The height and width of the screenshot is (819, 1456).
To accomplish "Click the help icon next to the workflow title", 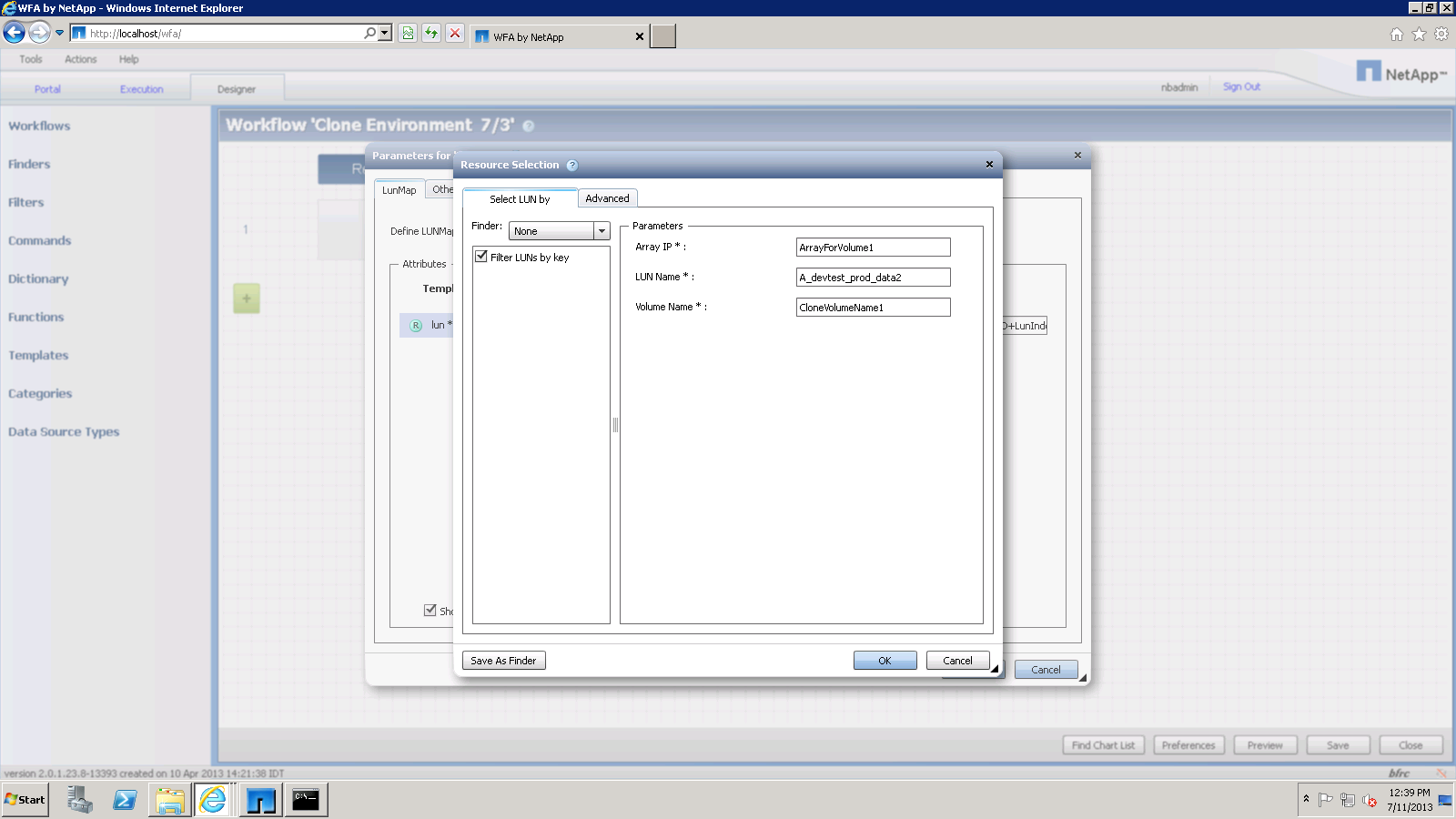I will pos(528,126).
